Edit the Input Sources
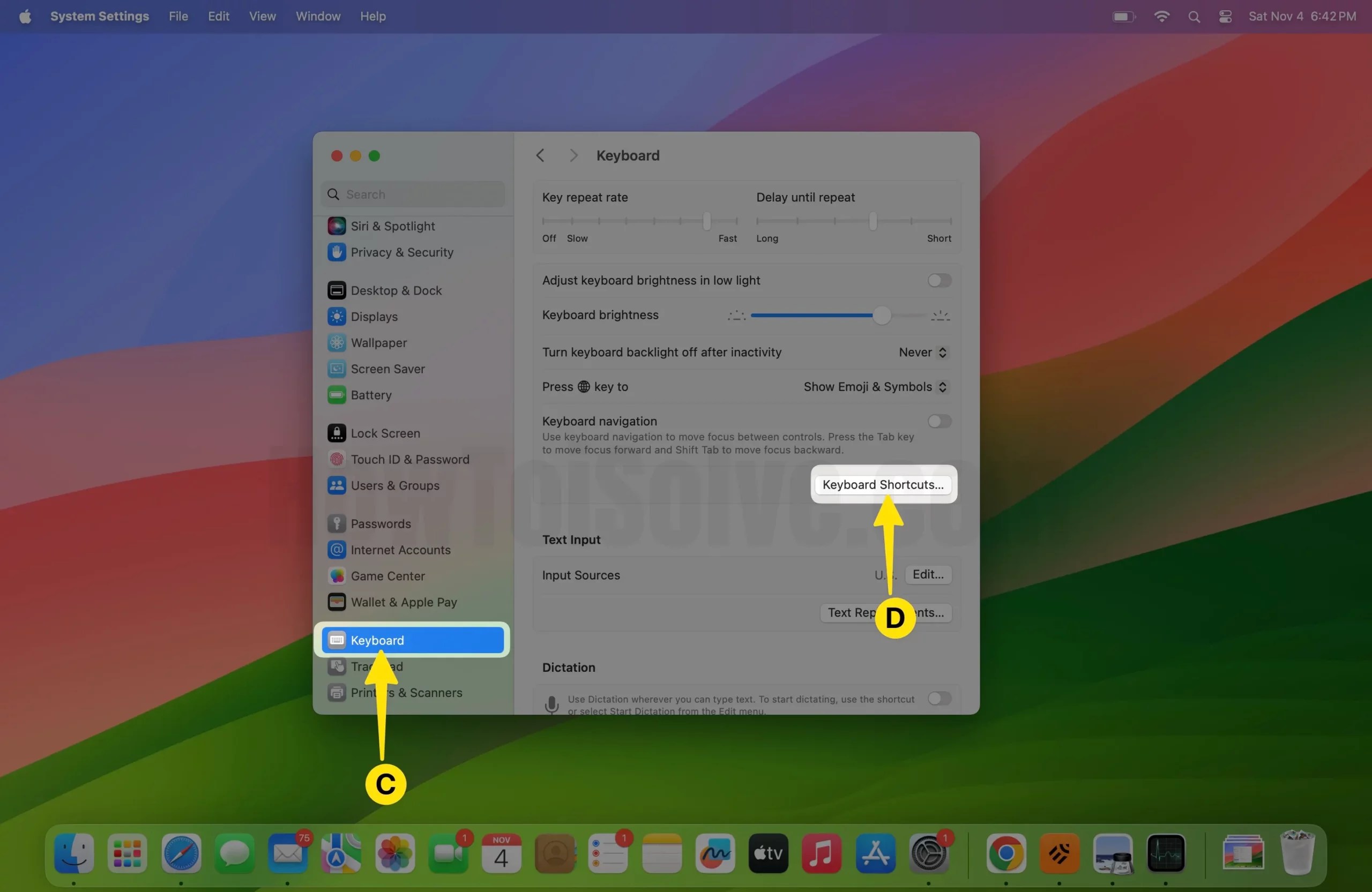 click(x=927, y=574)
